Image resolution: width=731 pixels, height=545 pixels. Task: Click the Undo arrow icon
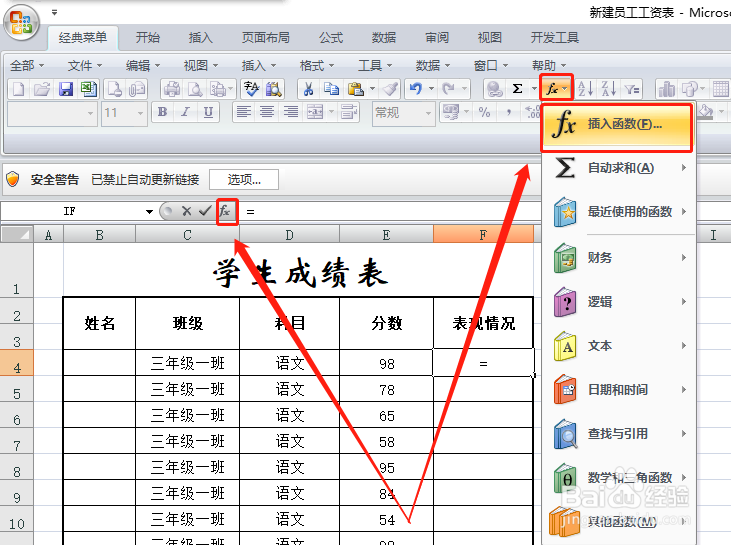pyautogui.click(x=415, y=89)
